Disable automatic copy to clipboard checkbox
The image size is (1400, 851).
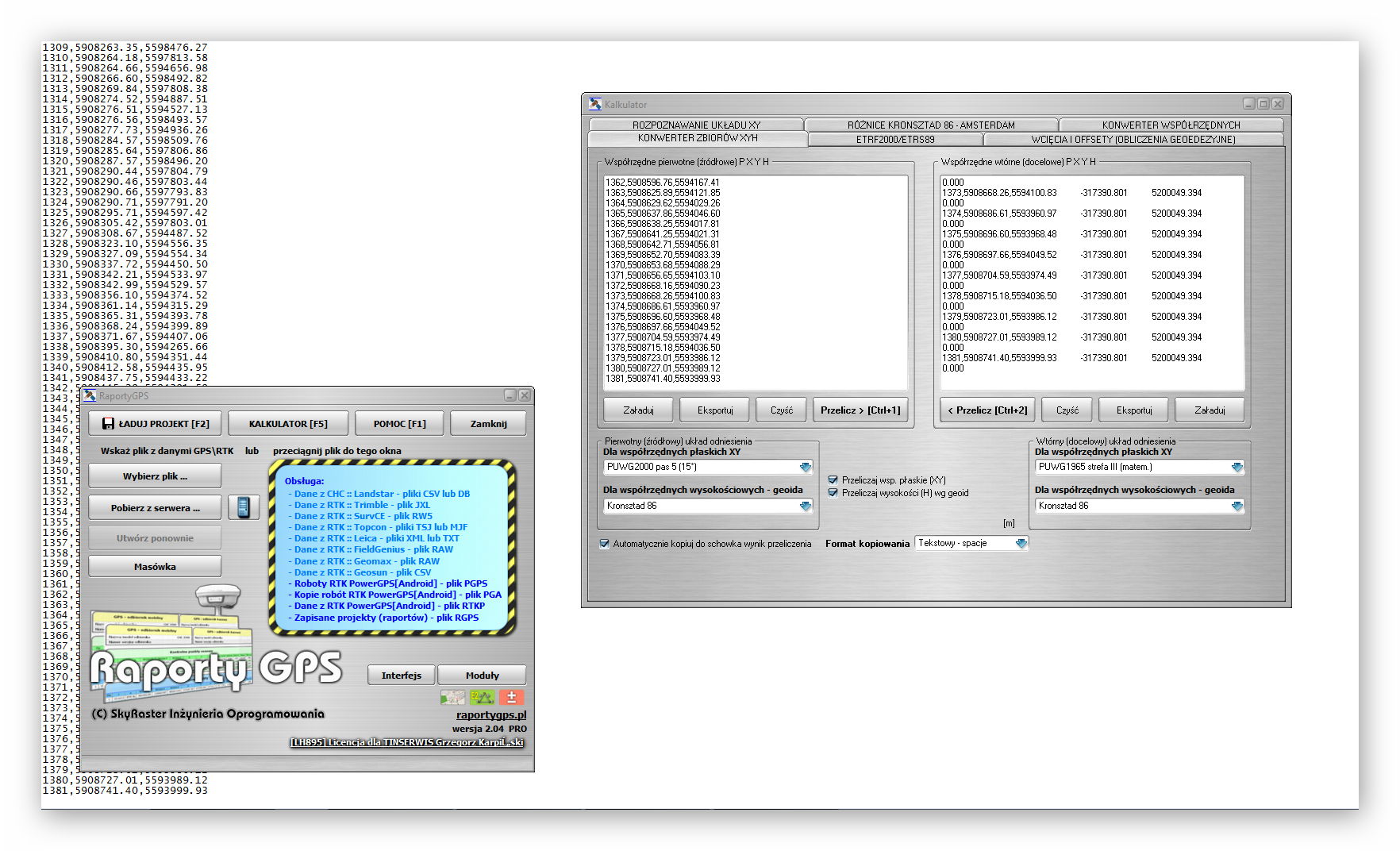(605, 544)
